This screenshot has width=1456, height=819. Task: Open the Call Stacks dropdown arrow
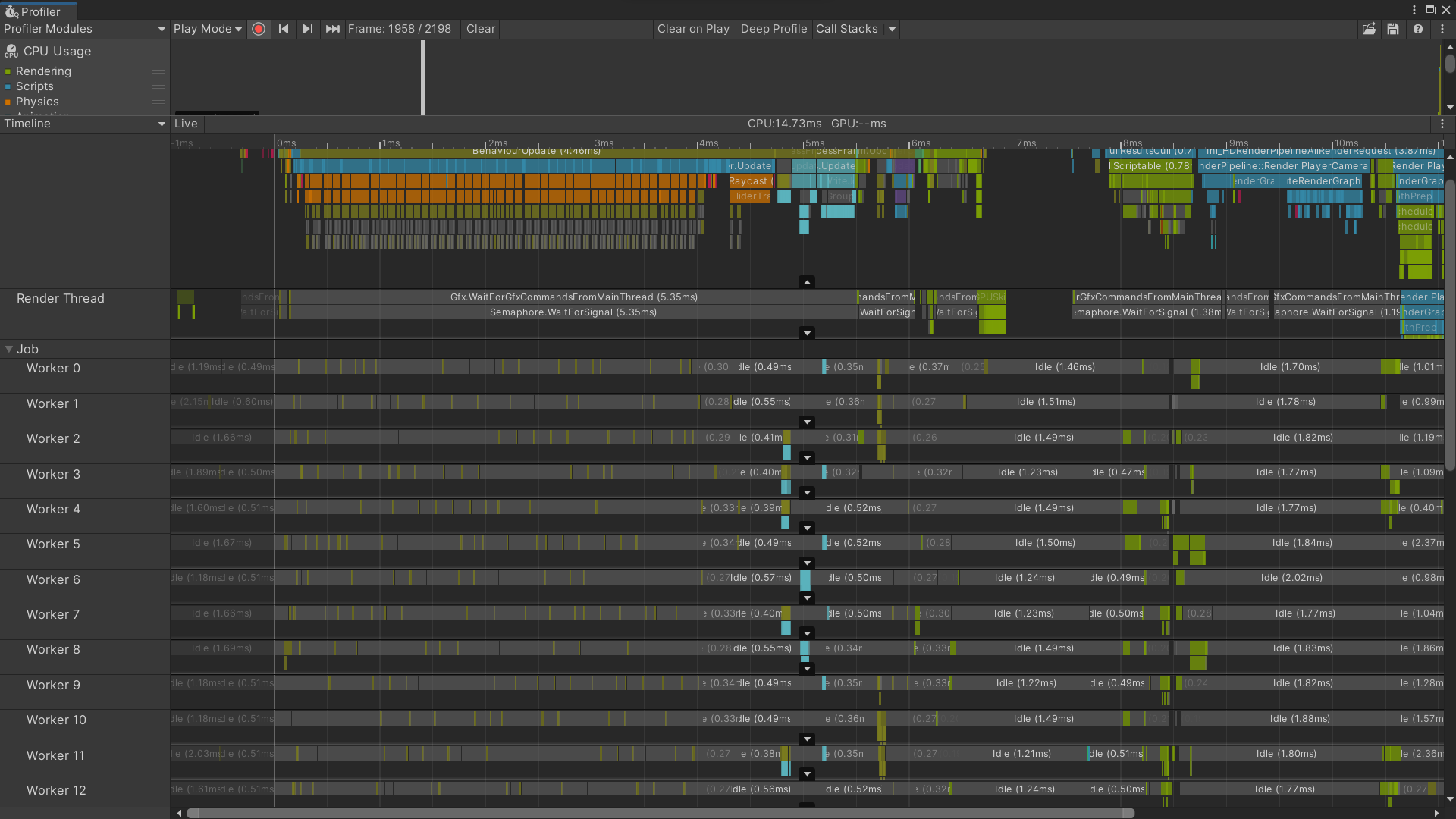[x=892, y=29]
